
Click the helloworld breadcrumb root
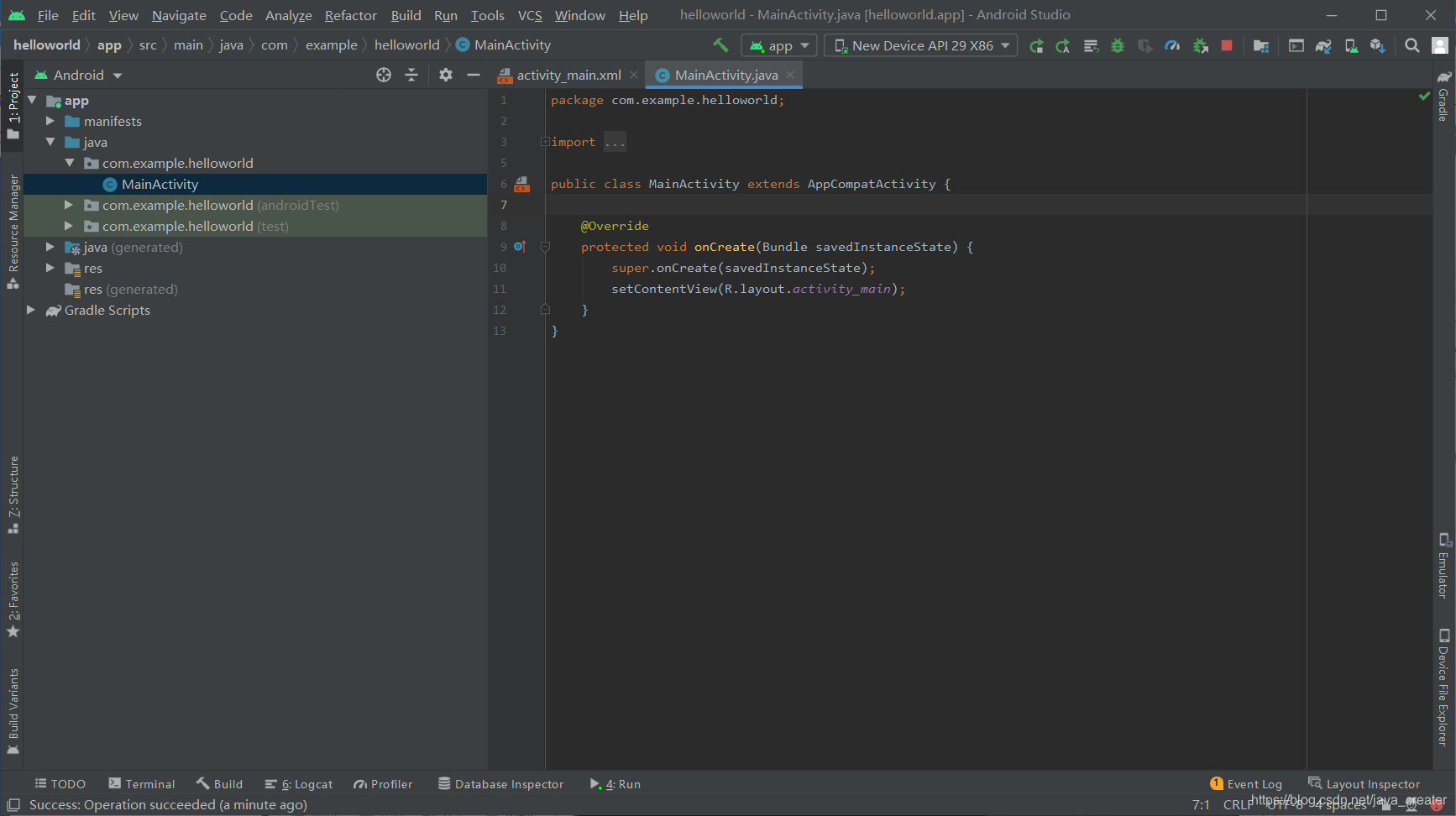point(47,45)
